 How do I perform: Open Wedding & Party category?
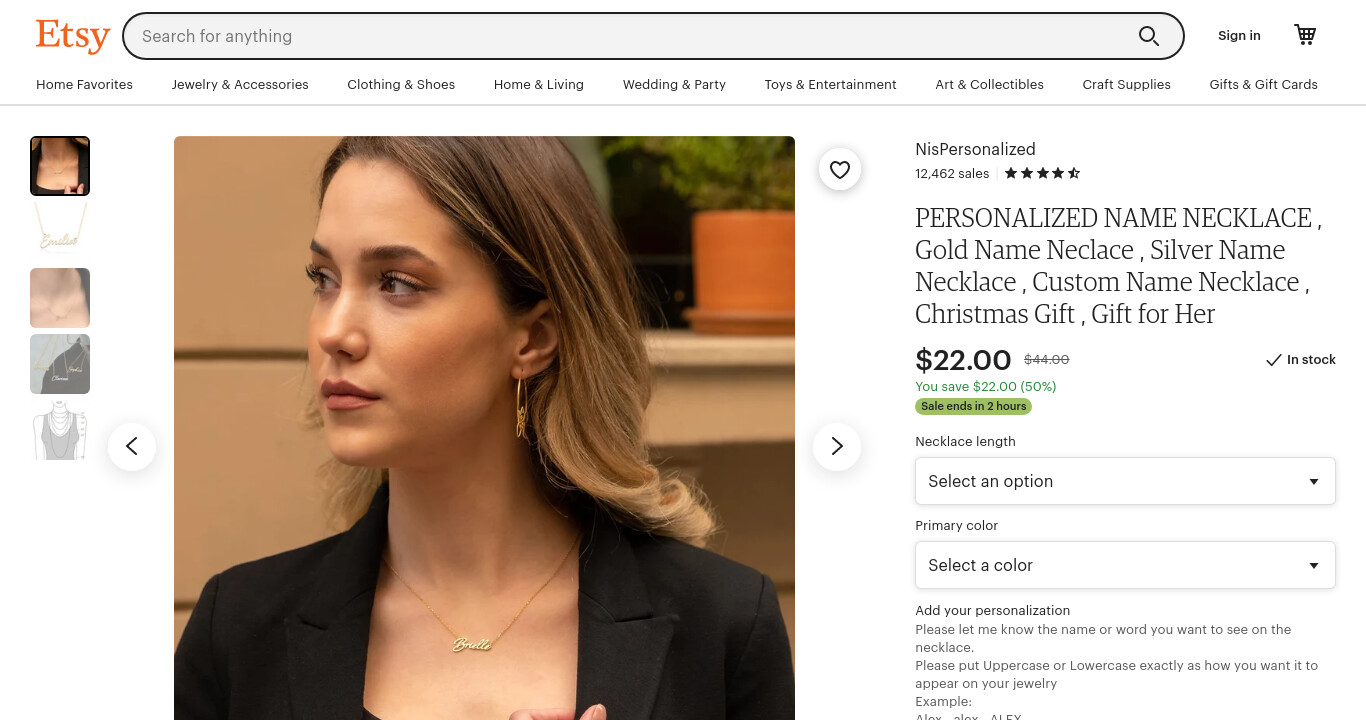point(674,85)
